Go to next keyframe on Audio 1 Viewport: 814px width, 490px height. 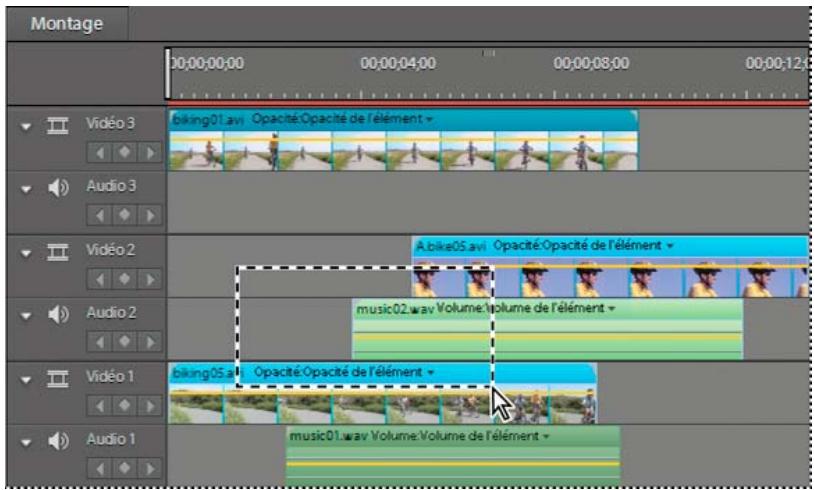150,469
